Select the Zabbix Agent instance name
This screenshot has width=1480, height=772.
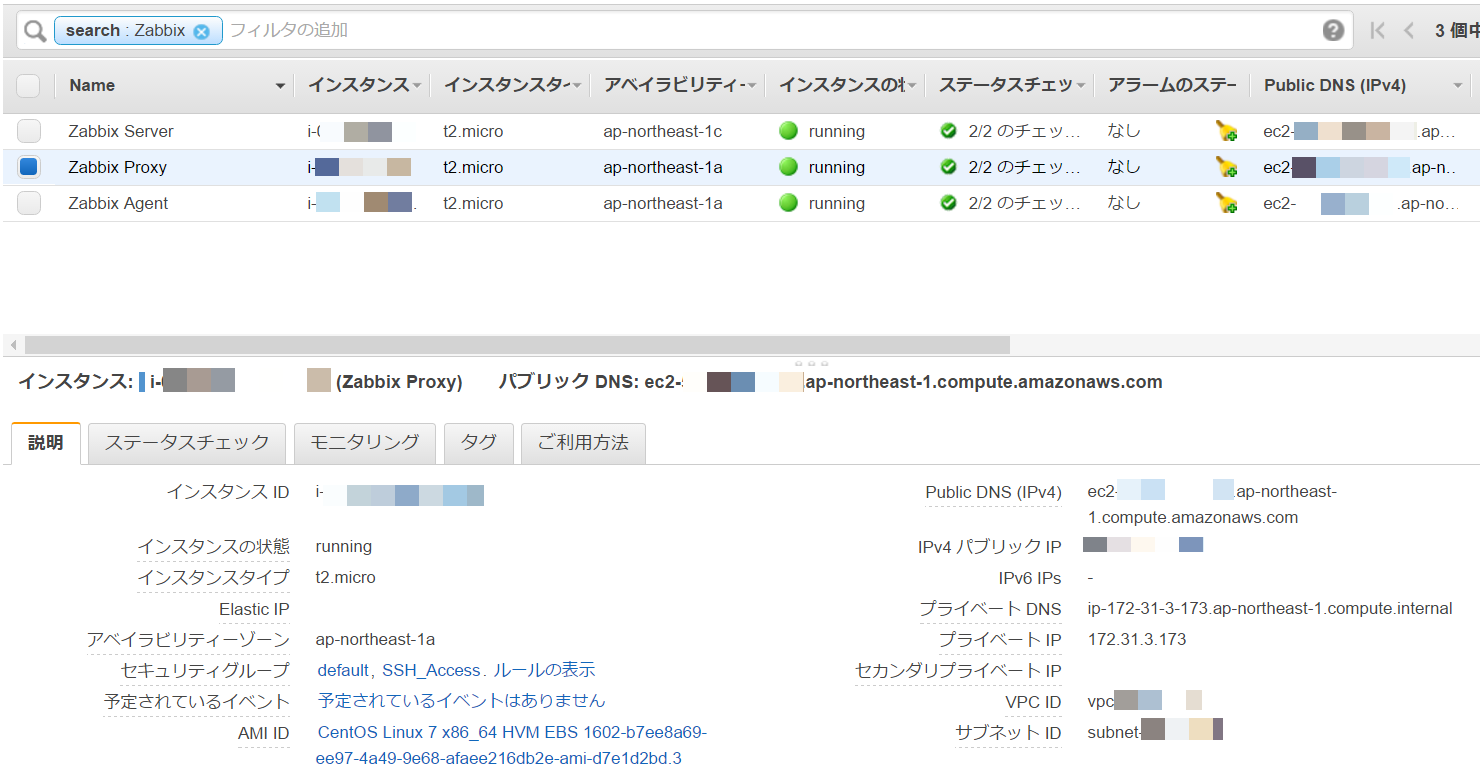pyautogui.click(x=118, y=203)
